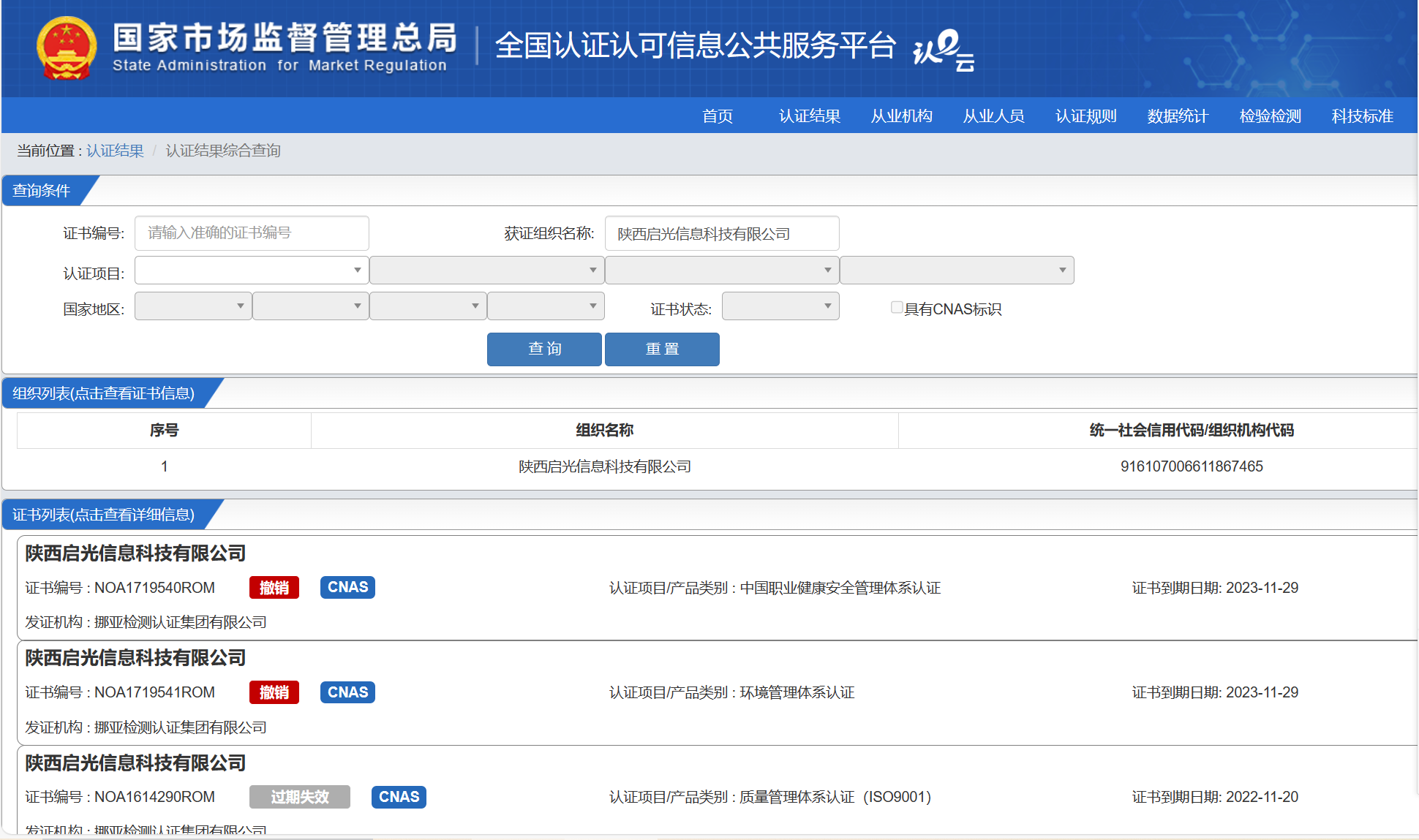Click the 证书列表 panel header
Viewport: 1419px width, 840px height.
coord(104,515)
